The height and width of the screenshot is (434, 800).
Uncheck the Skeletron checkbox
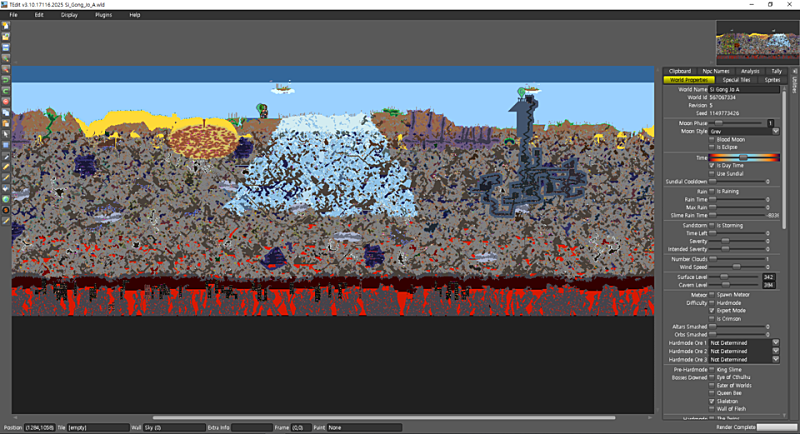coord(712,401)
